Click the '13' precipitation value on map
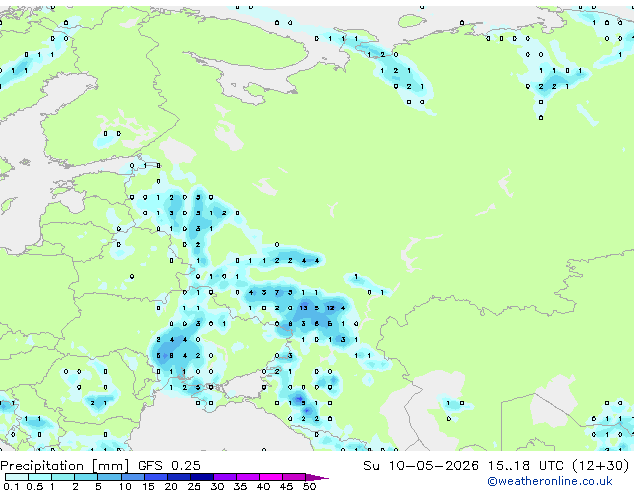 click(303, 308)
